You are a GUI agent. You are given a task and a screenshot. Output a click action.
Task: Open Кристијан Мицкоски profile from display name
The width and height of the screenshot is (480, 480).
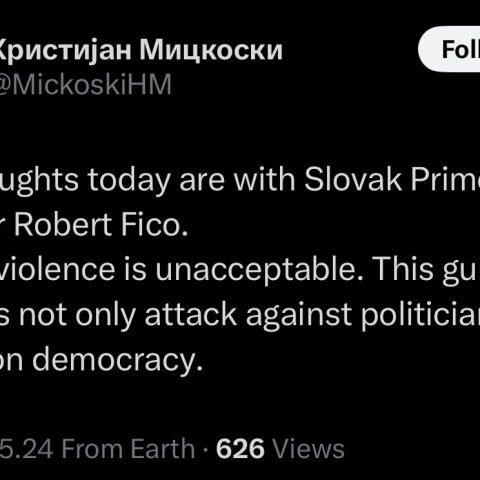[141, 50]
